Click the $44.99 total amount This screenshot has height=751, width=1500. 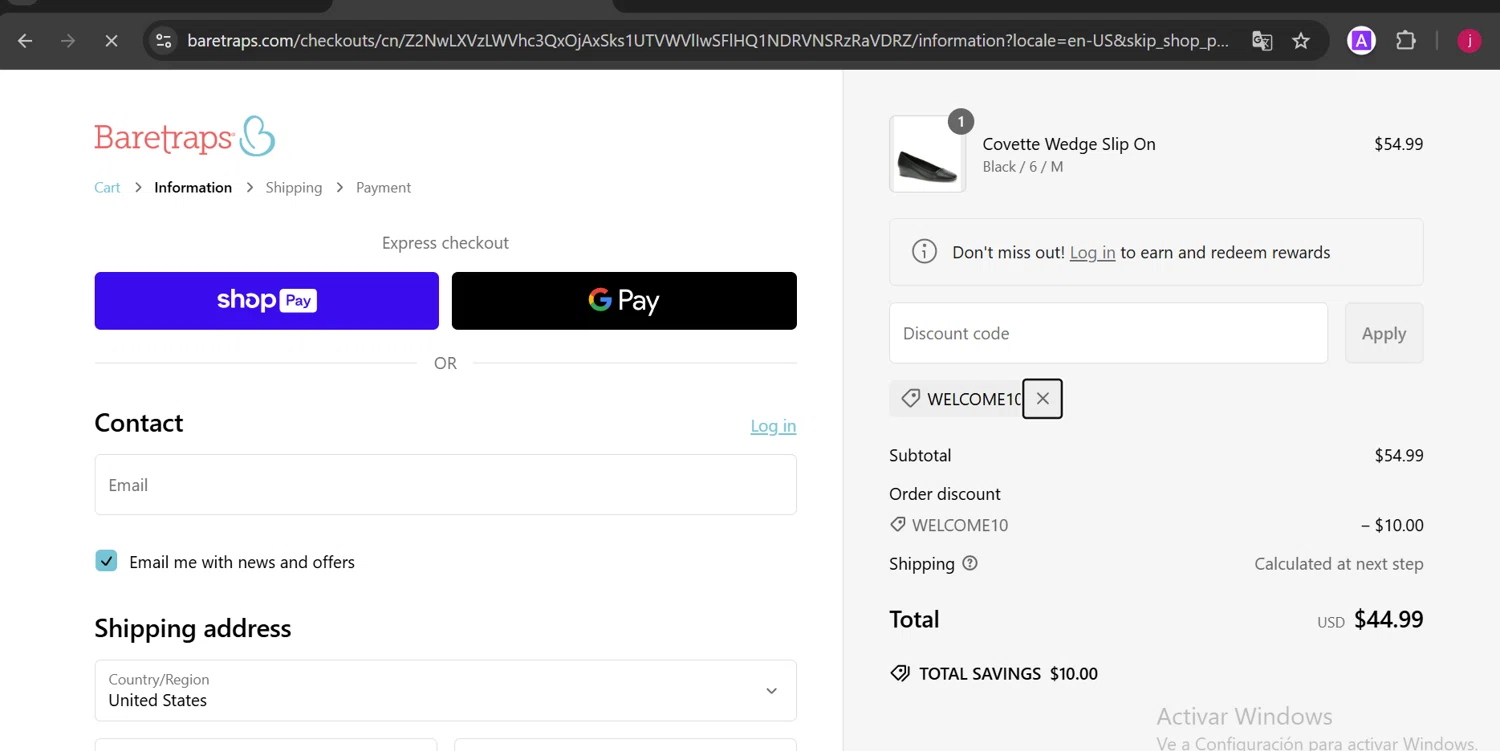point(1388,619)
